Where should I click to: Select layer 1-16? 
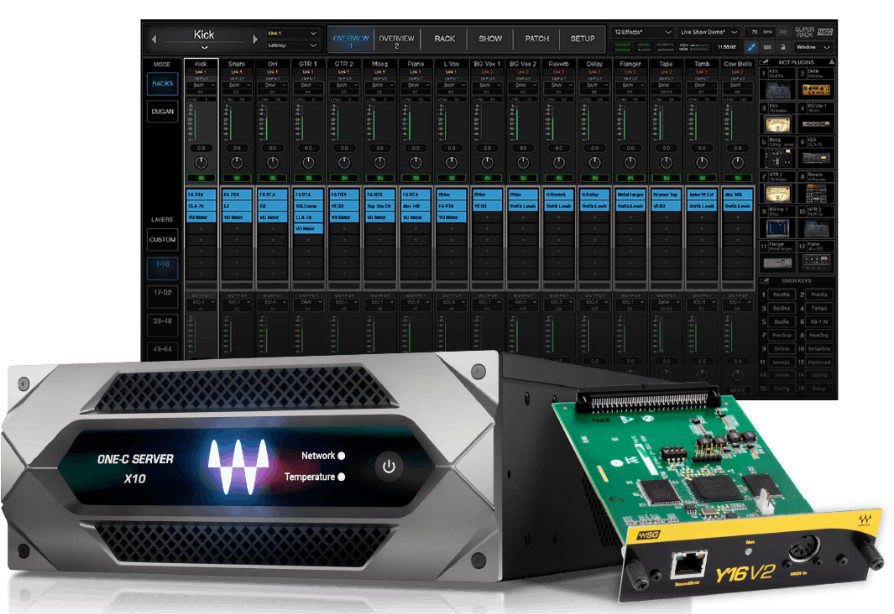coord(162,267)
